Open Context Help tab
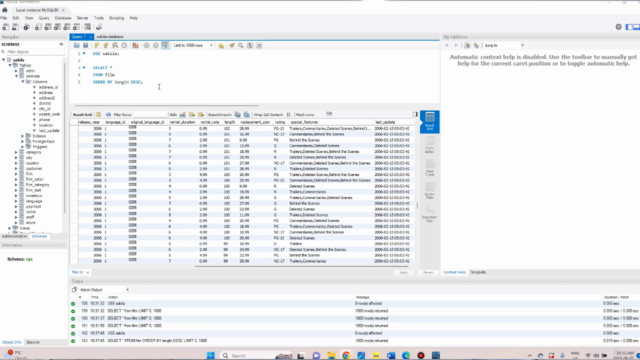Viewport: 640px width, 360px height. (x=454, y=272)
